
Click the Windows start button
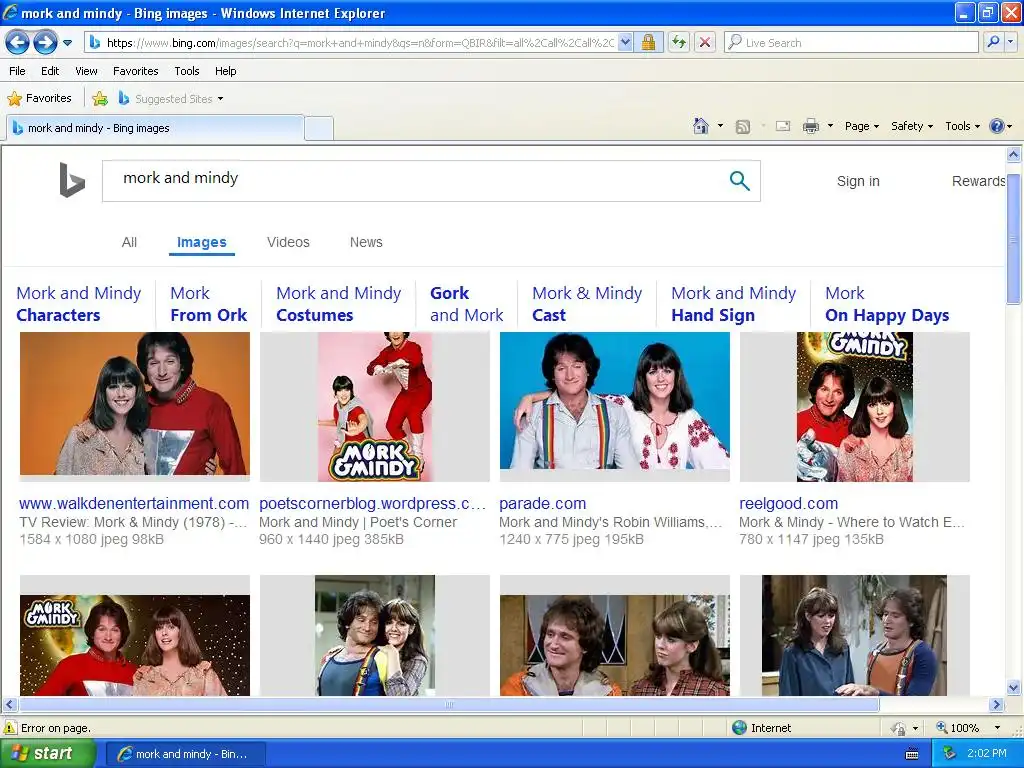pyautogui.click(x=48, y=754)
